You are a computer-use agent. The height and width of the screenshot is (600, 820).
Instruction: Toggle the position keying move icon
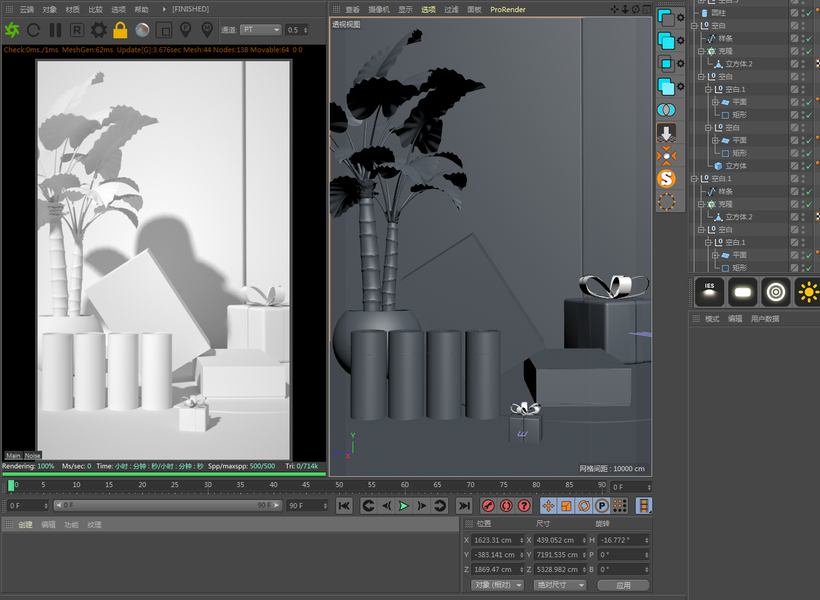(548, 506)
